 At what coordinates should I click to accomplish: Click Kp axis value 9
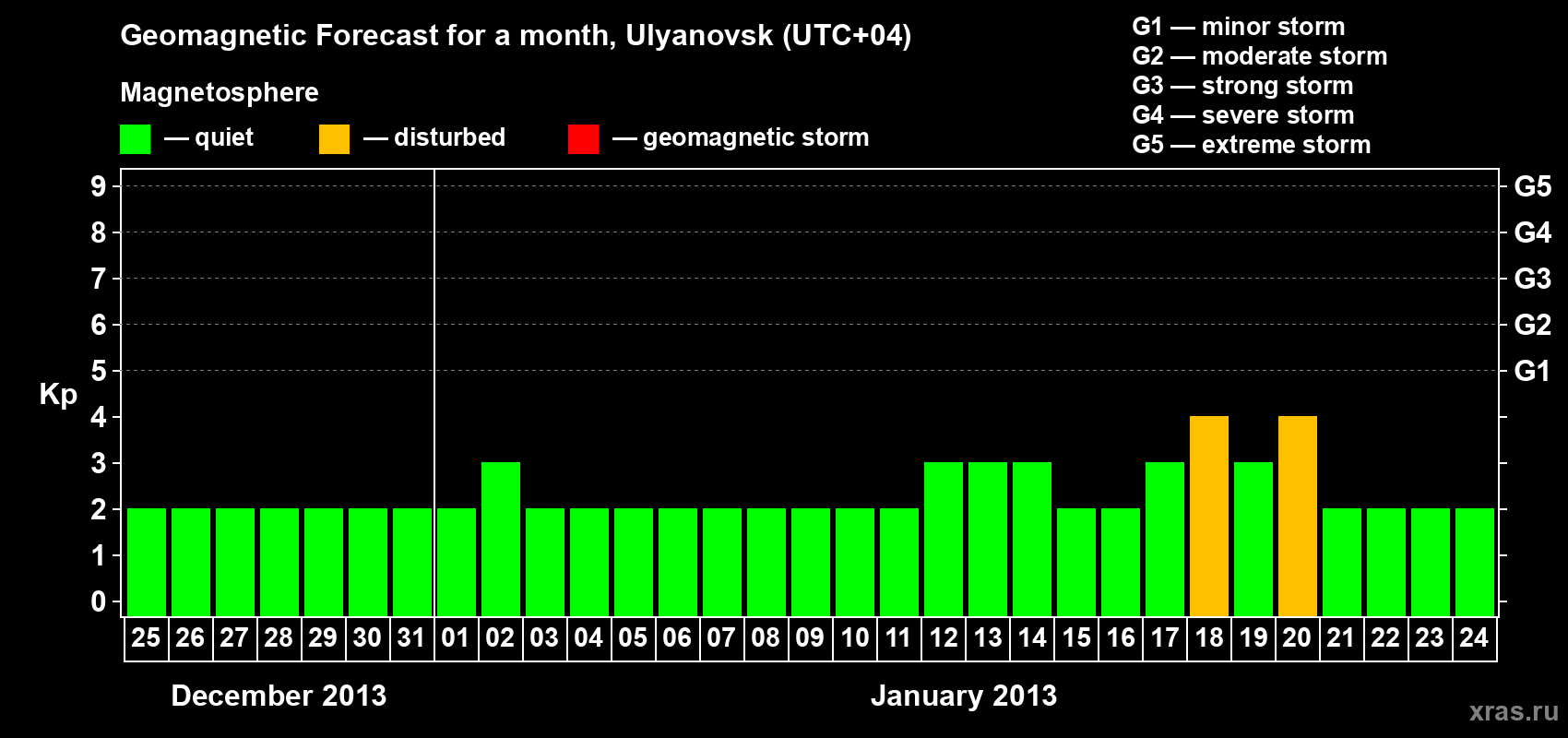(x=99, y=186)
